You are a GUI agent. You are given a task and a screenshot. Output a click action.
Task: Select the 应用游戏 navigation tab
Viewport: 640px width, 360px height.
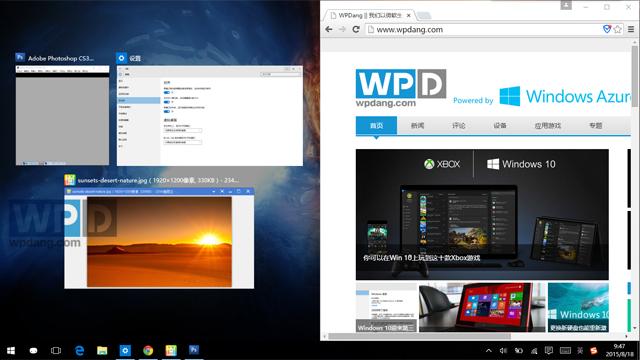(x=548, y=125)
